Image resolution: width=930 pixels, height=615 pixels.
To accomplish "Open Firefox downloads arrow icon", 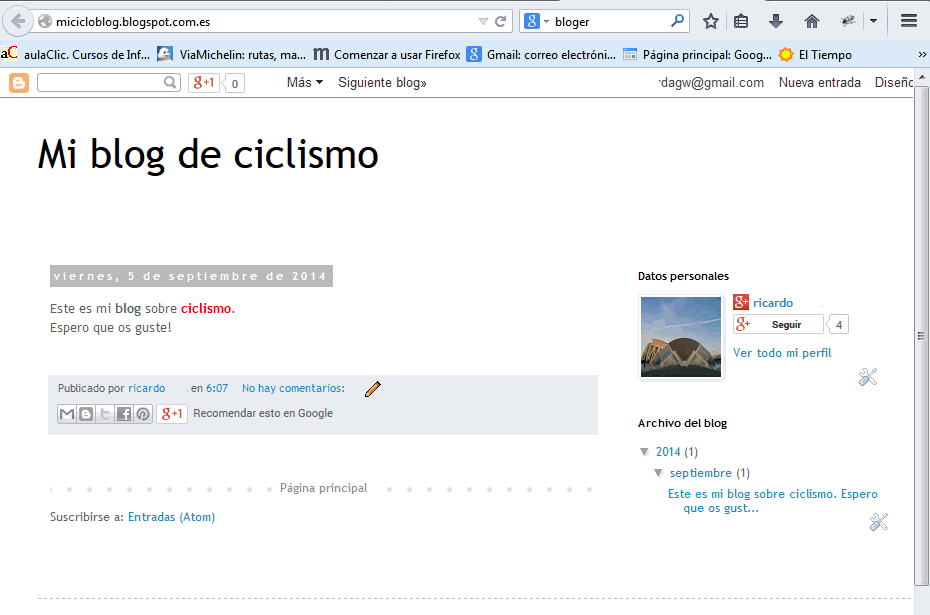I will coord(776,21).
